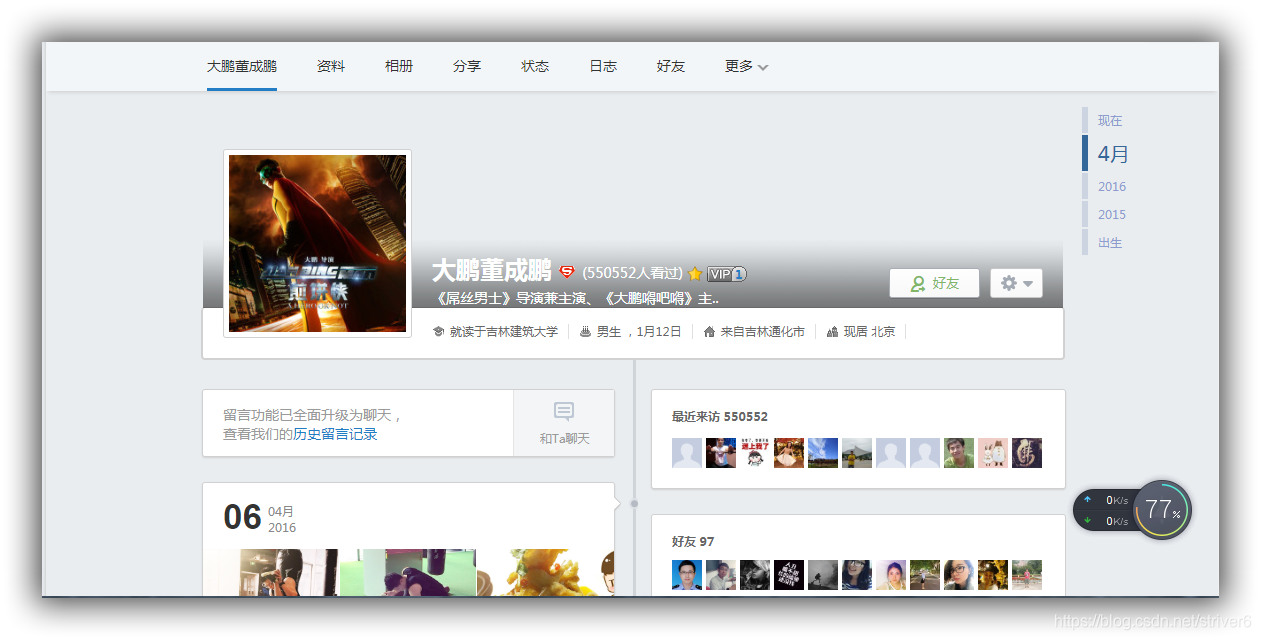This screenshot has width=1261, height=640.
Task: Switch to the 相册 tab
Action: point(399,66)
